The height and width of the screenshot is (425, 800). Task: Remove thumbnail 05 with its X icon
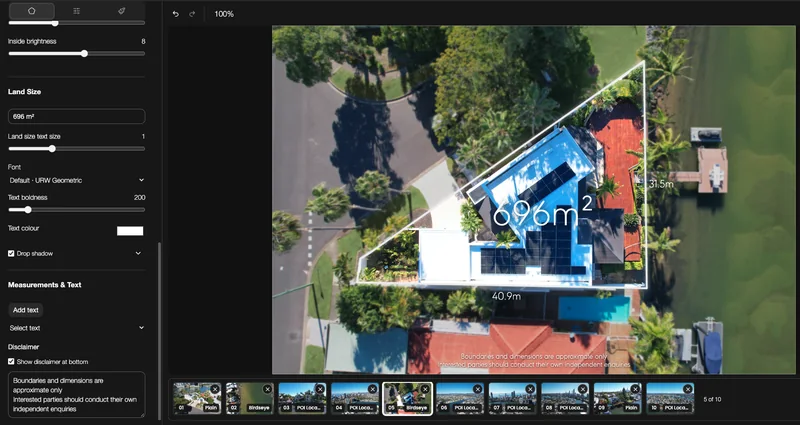coord(425,389)
